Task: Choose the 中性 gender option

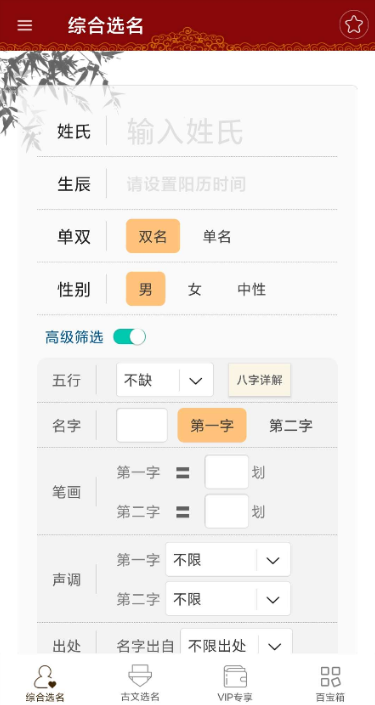Action: click(x=251, y=289)
